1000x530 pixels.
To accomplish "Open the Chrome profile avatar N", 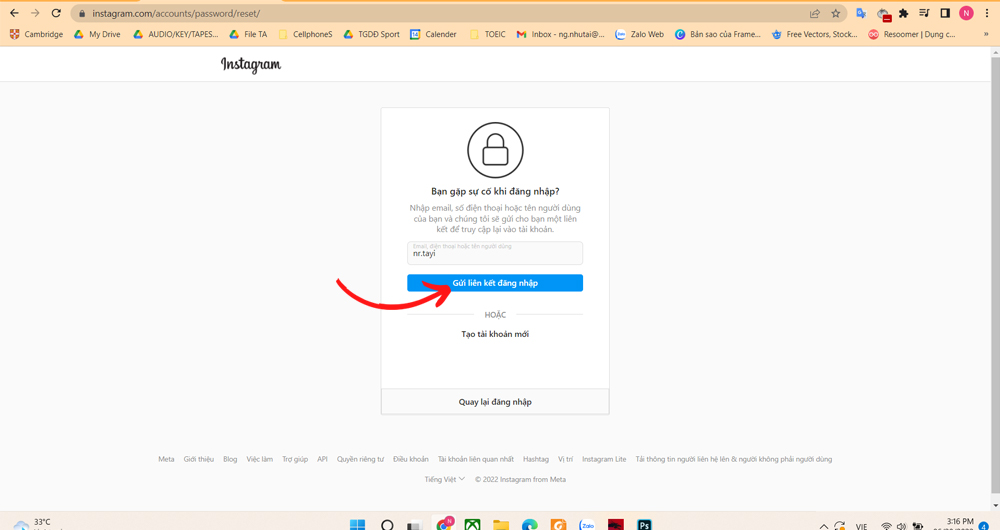I will coord(966,13).
